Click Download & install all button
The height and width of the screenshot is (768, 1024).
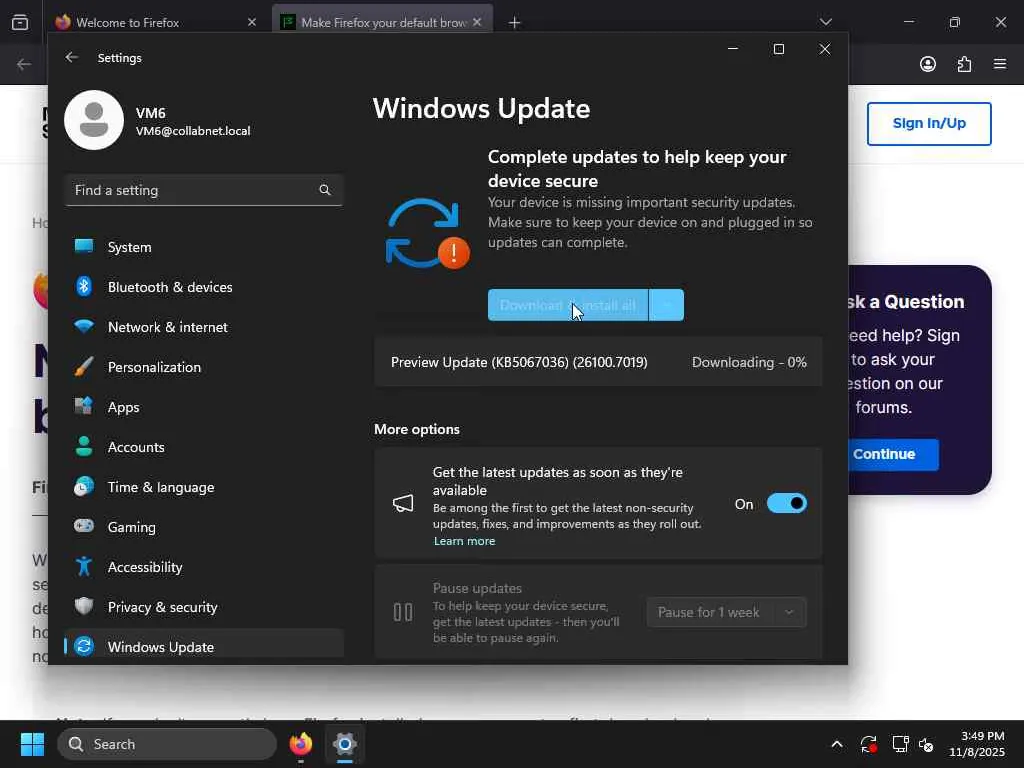click(568, 305)
